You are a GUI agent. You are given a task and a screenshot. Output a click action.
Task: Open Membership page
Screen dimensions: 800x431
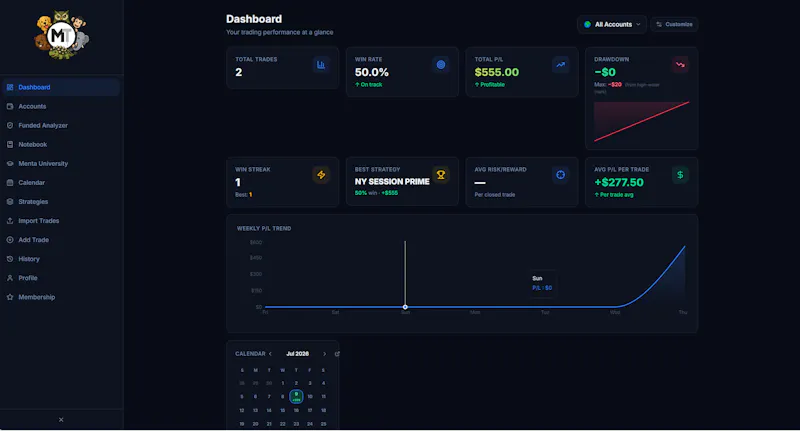pos(61,297)
